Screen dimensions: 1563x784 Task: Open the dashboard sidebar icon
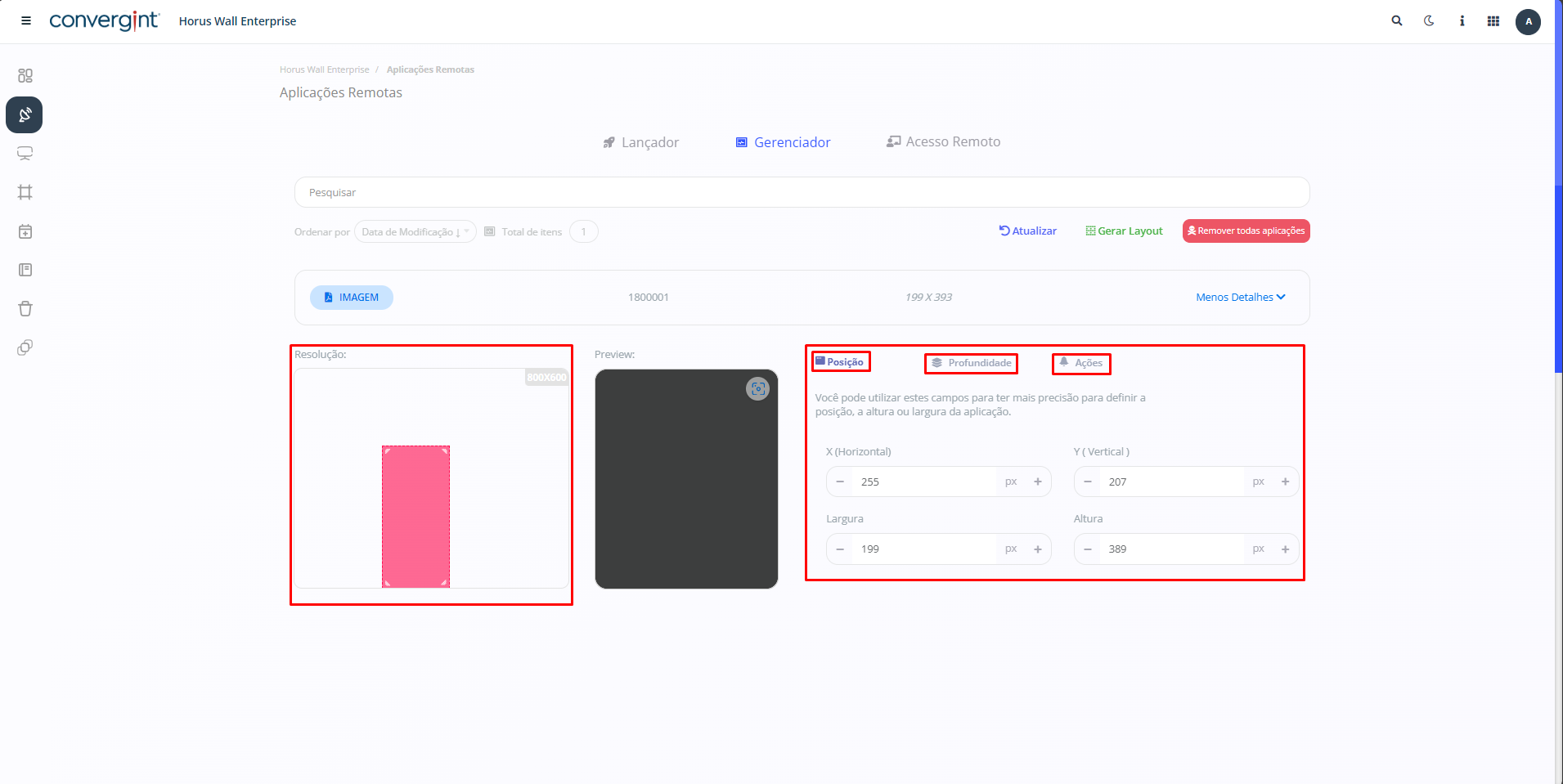click(x=25, y=76)
